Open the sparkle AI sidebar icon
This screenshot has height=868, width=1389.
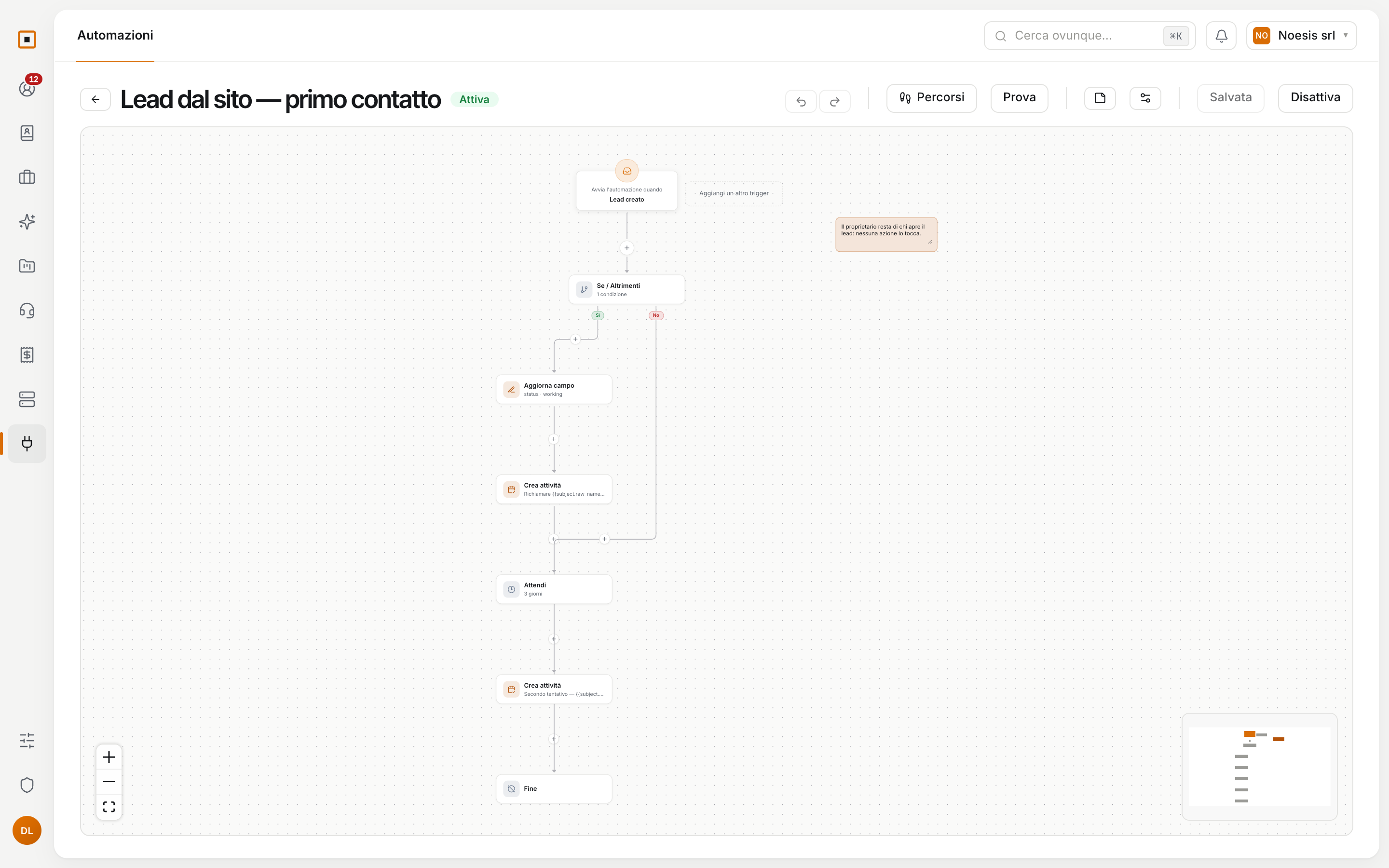pyautogui.click(x=27, y=222)
